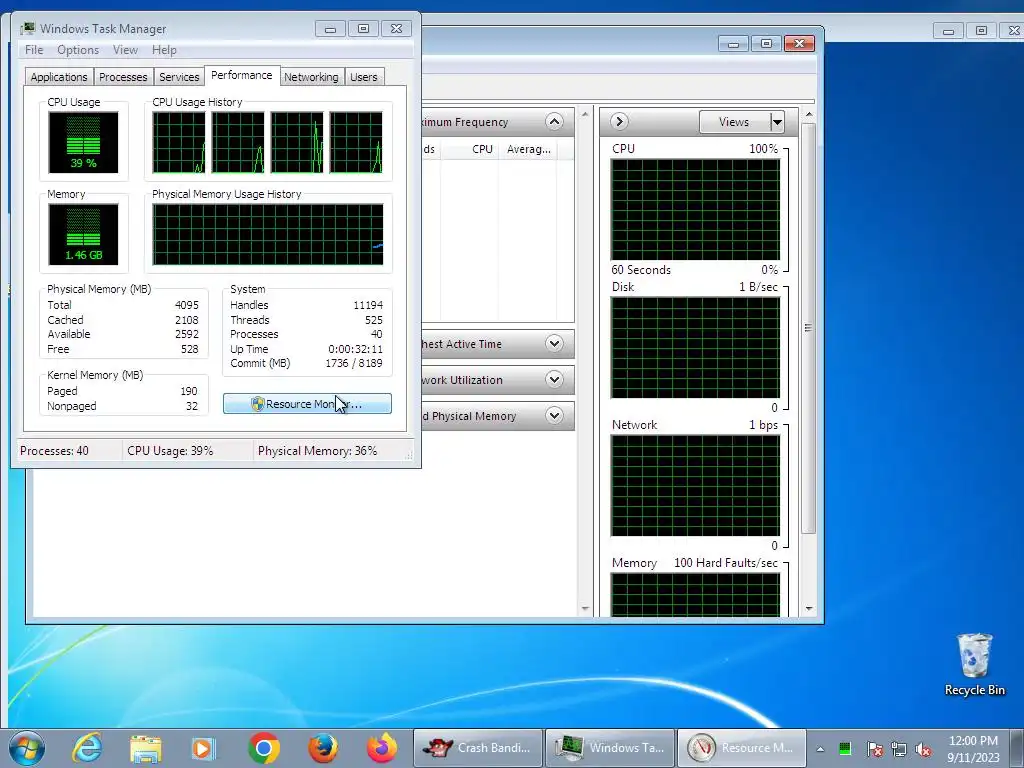1024x768 pixels.
Task: Open Action Center flag tray icon
Action: (x=874, y=749)
